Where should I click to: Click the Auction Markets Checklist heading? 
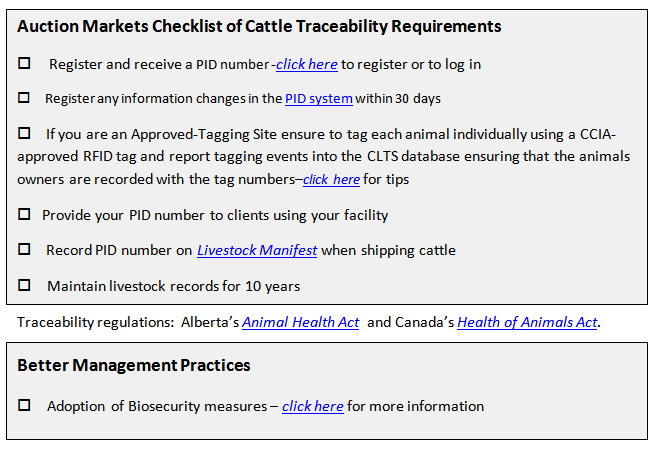tap(259, 26)
